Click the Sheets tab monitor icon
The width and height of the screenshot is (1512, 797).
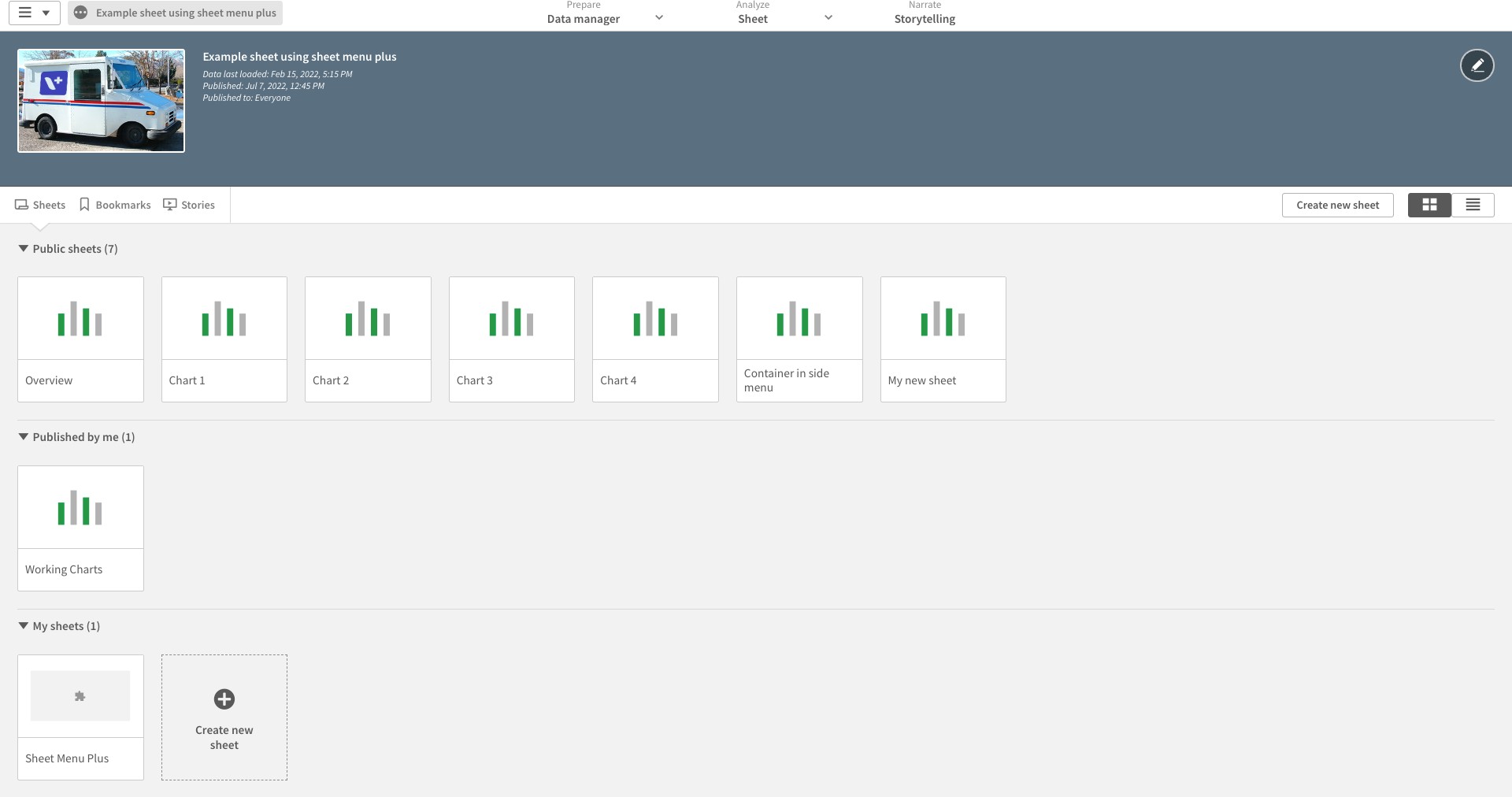tap(21, 205)
